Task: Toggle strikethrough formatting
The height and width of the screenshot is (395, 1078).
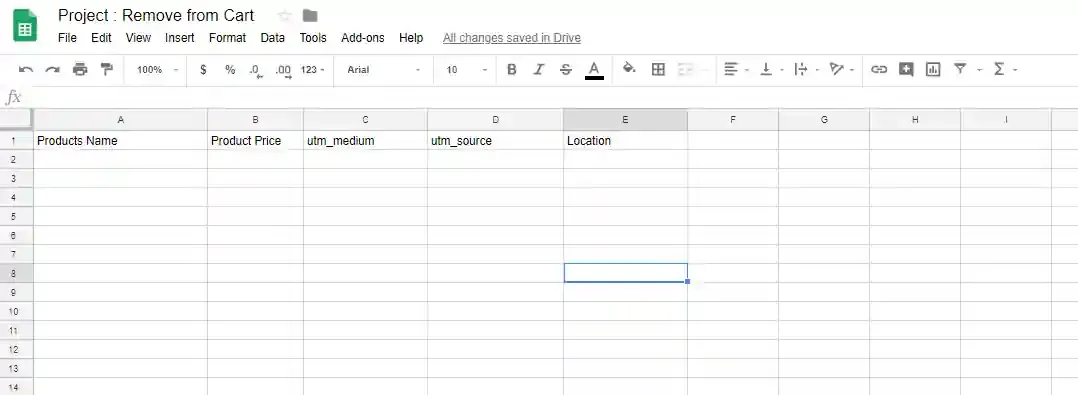Action: pos(566,69)
